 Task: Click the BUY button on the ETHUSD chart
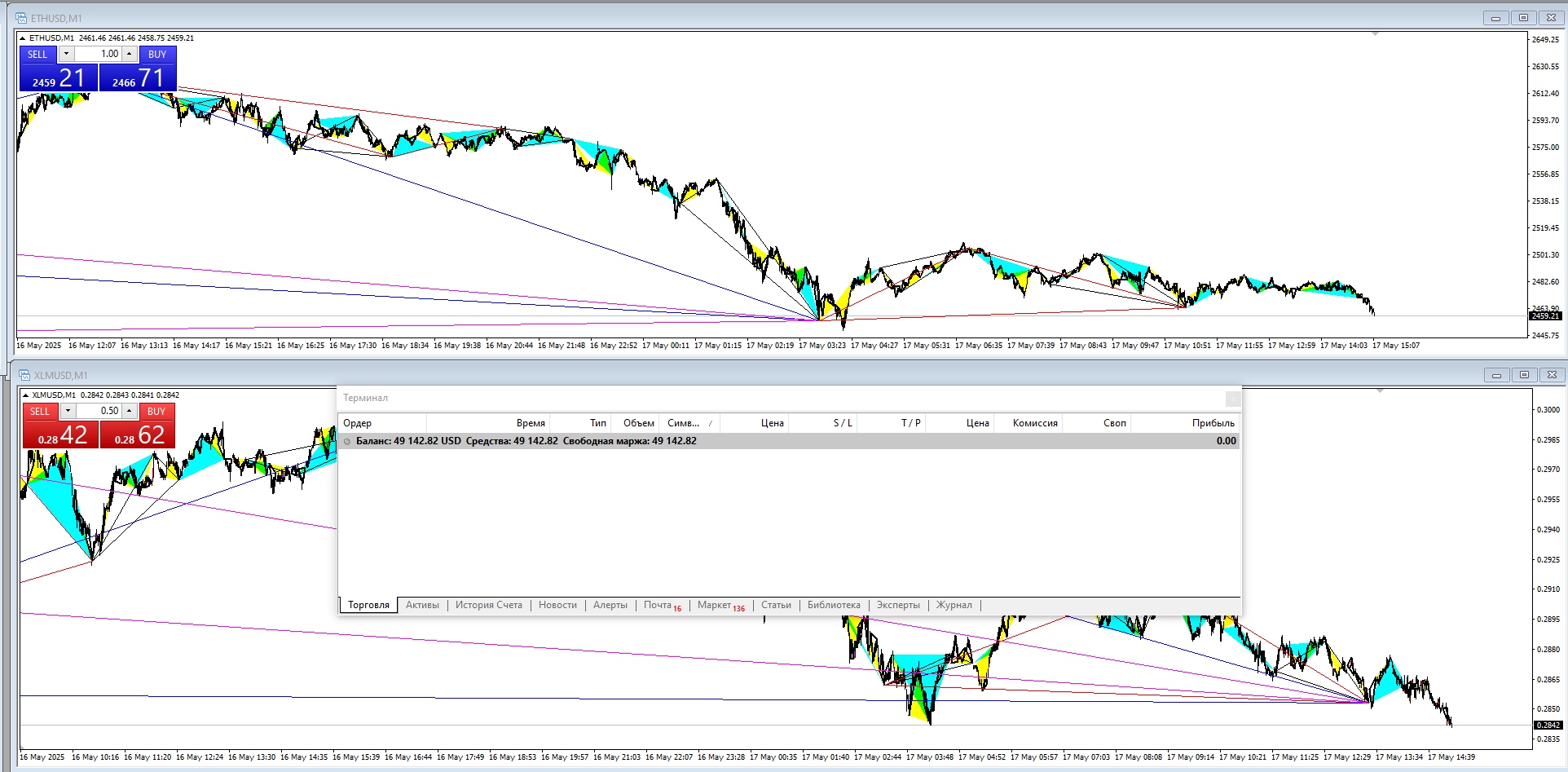click(157, 55)
